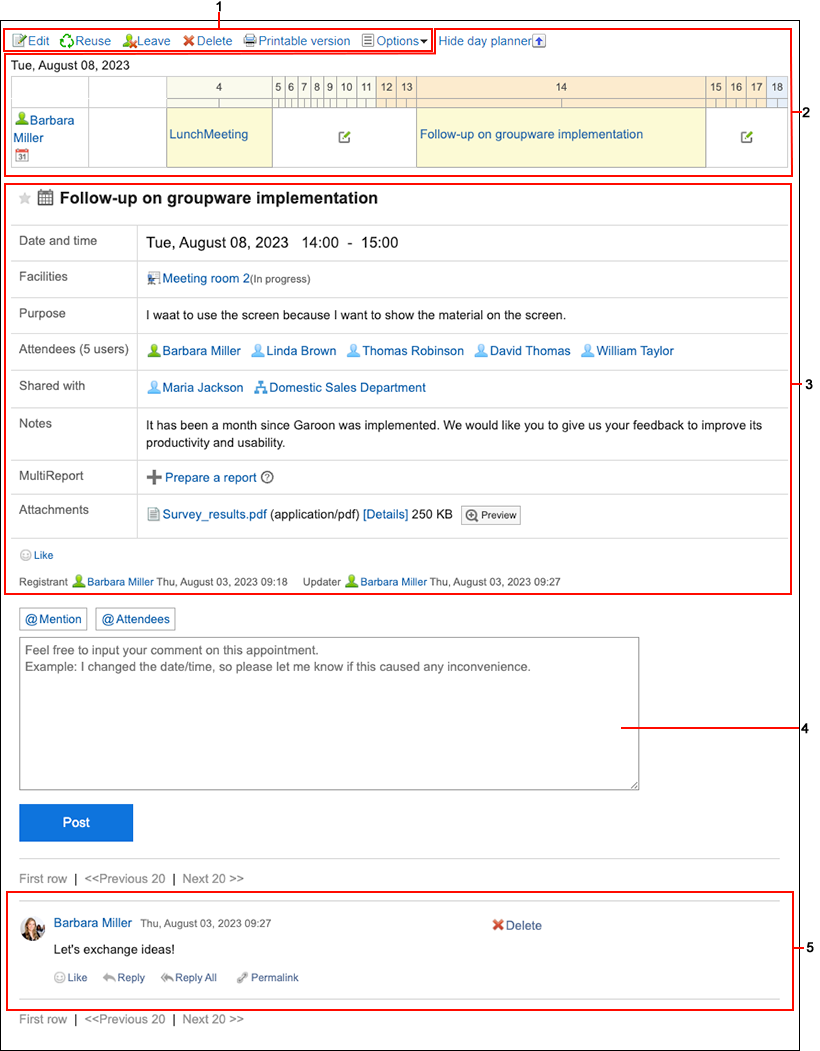Image resolution: width=820 pixels, height=1051 pixels.
Task: Click the attachment Details link
Action: coord(386,514)
